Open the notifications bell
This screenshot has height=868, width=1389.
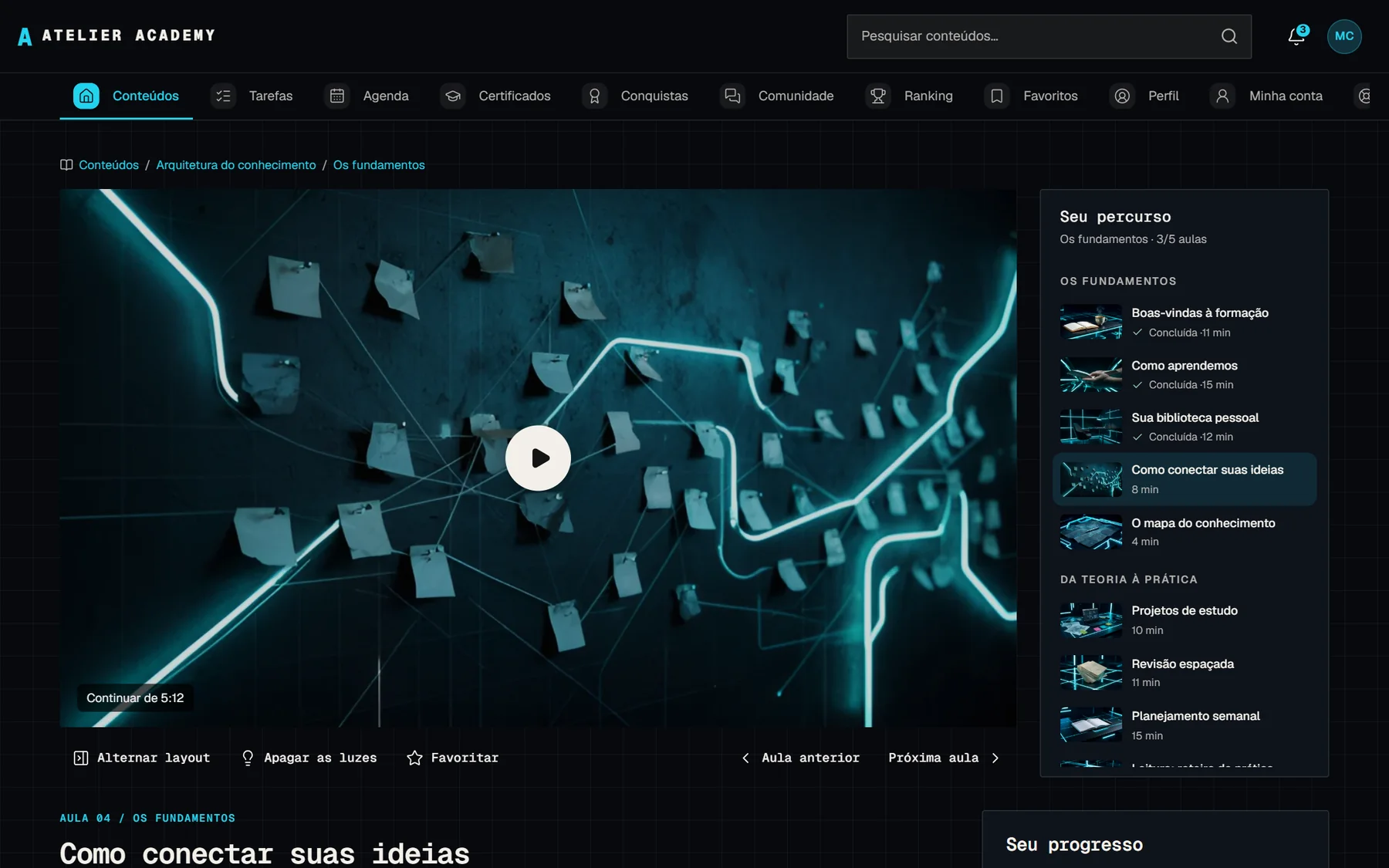(x=1296, y=36)
